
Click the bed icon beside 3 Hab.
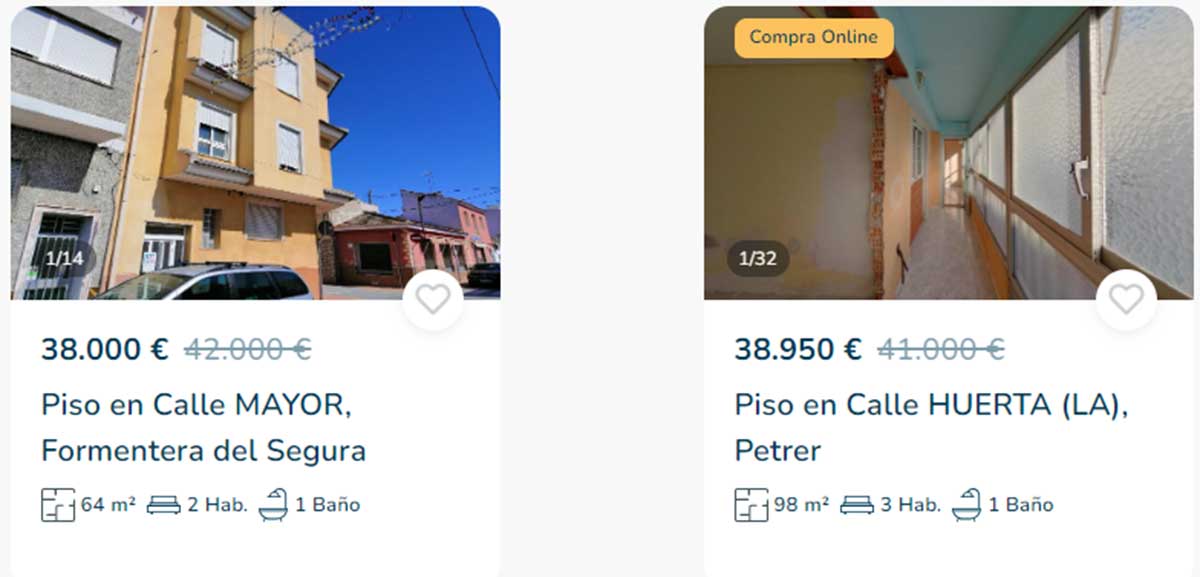coord(858,505)
